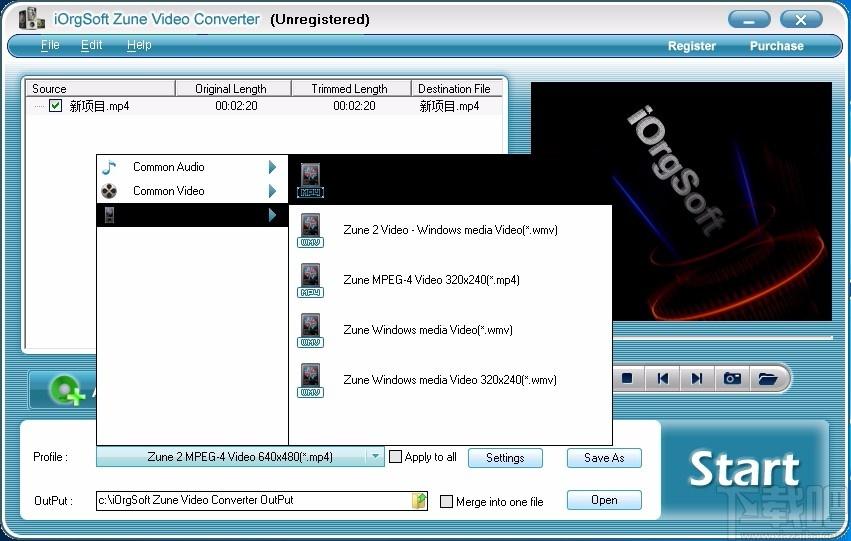Viewport: 851px width, 541px height.
Task: Click the OutPut path input field
Action: point(254,500)
